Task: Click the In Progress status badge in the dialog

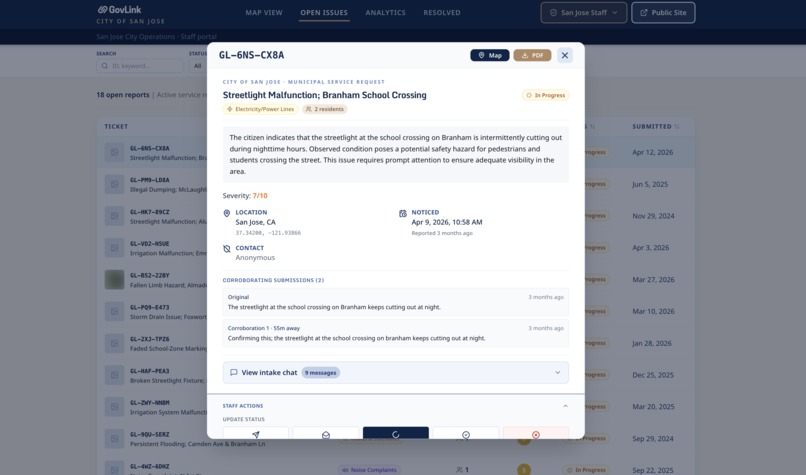Action: (x=545, y=95)
